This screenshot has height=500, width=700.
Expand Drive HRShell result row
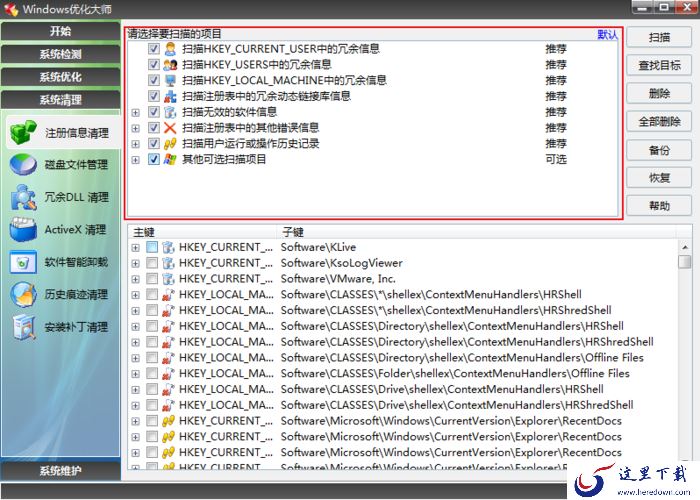pyautogui.click(x=136, y=390)
